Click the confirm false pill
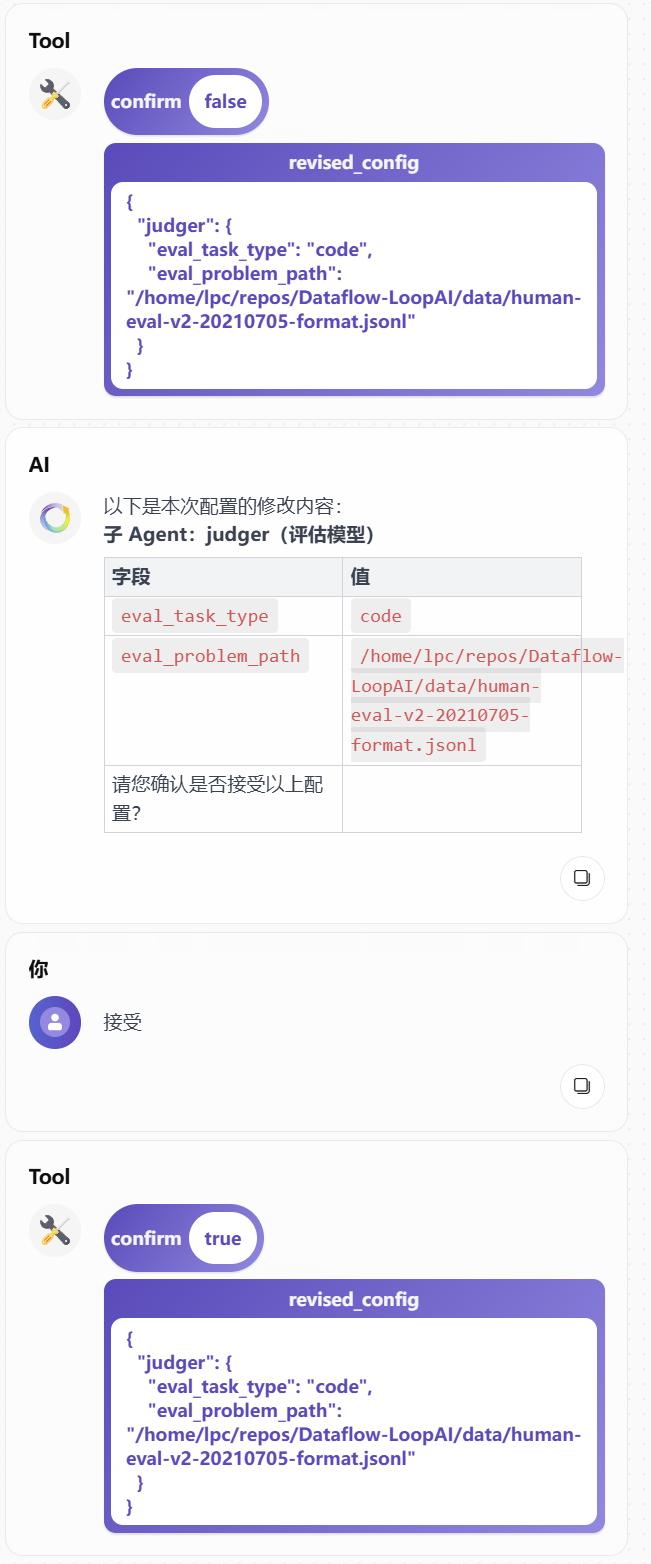Viewport: 651px width, 1564px height. (x=186, y=101)
